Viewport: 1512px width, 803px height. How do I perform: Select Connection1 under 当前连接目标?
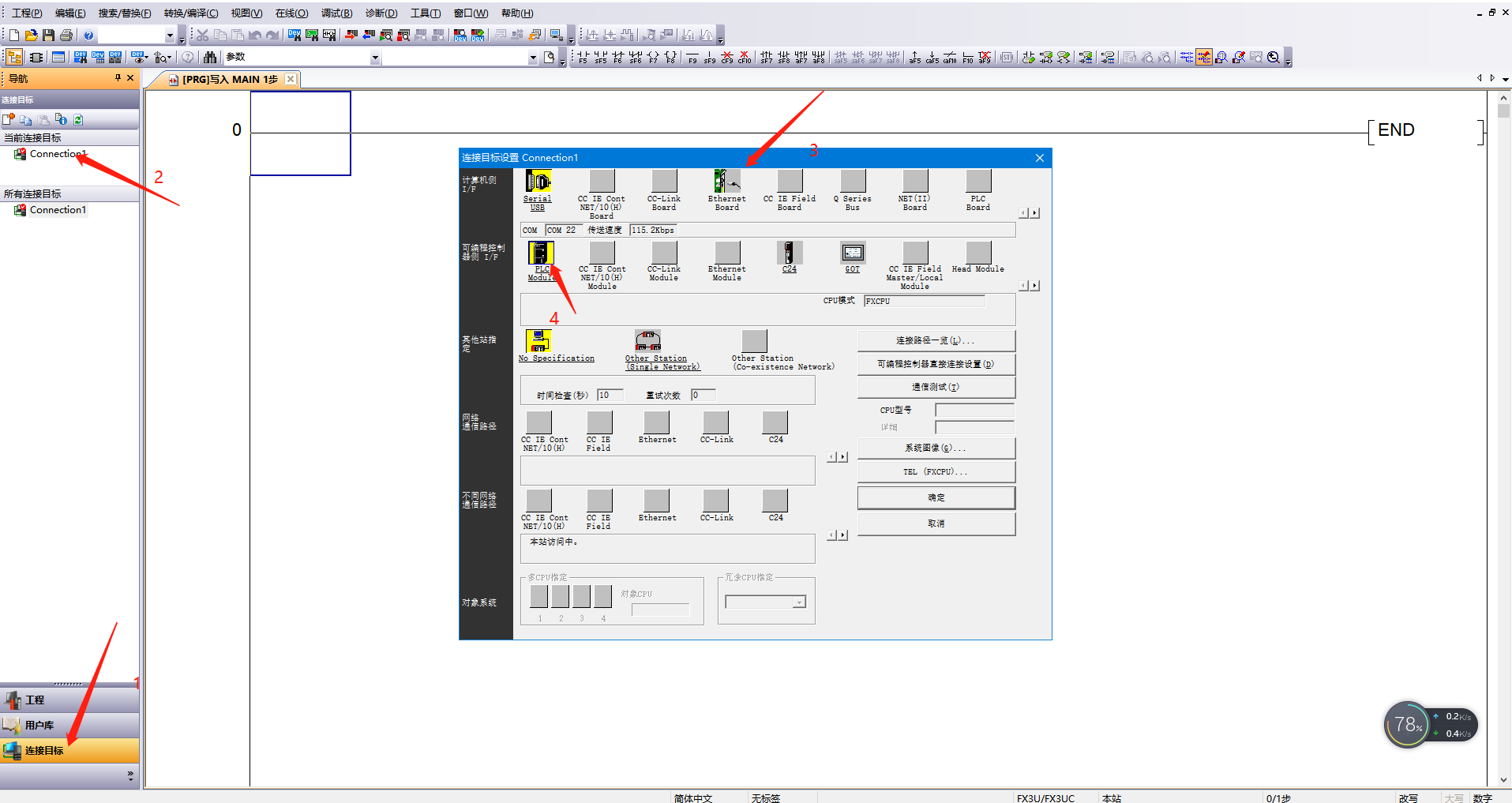[x=57, y=154]
